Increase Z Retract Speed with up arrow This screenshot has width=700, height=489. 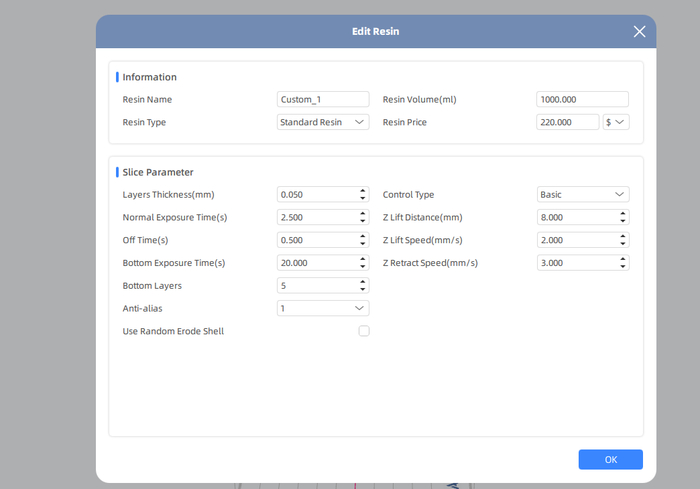coord(623,259)
